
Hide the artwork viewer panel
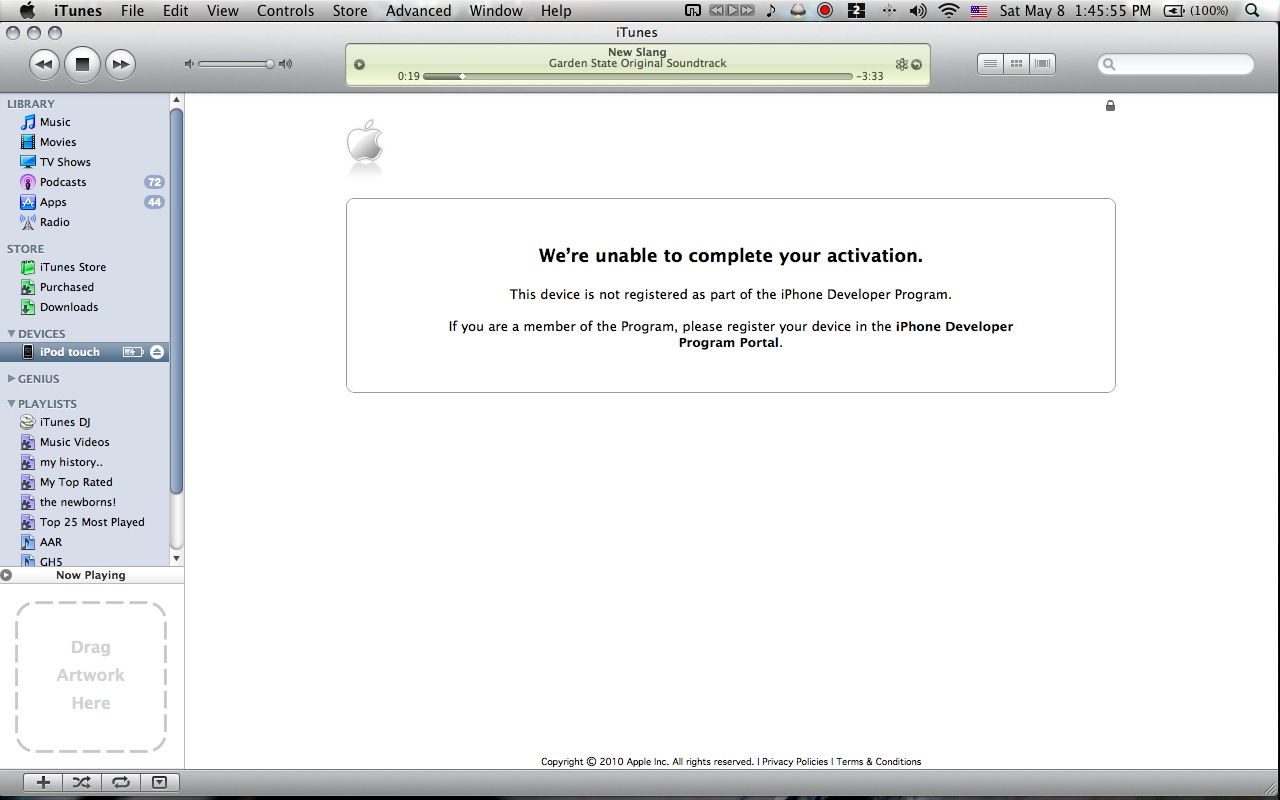tap(159, 782)
